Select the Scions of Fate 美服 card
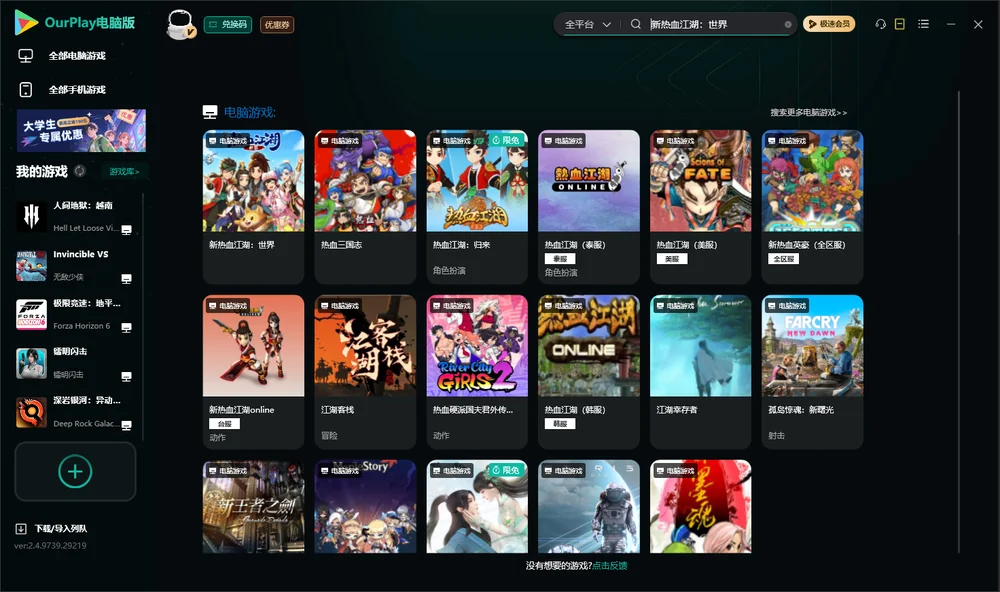The height and width of the screenshot is (592, 1000). click(x=700, y=207)
